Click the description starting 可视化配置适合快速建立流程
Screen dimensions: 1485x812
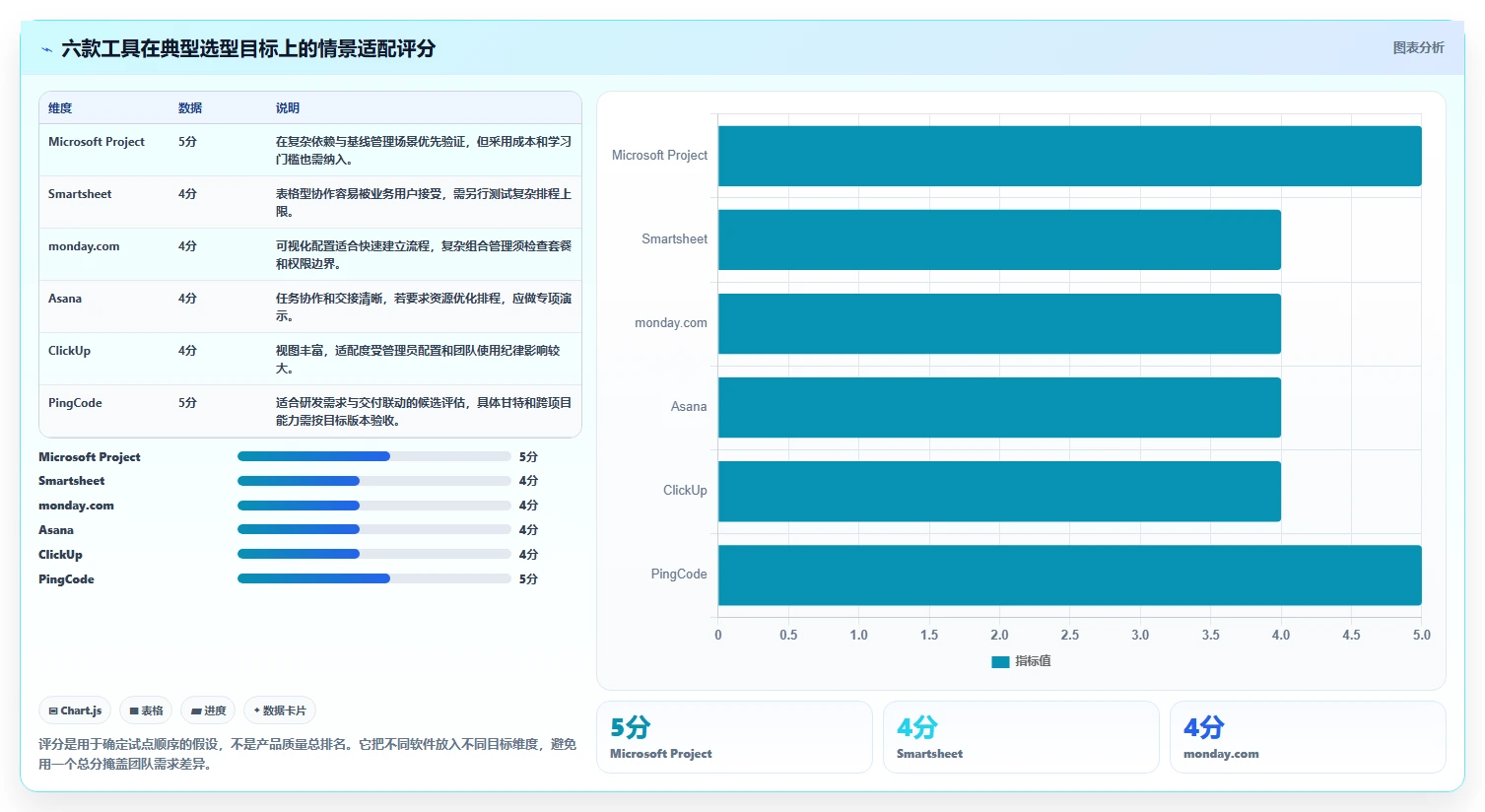tap(424, 254)
